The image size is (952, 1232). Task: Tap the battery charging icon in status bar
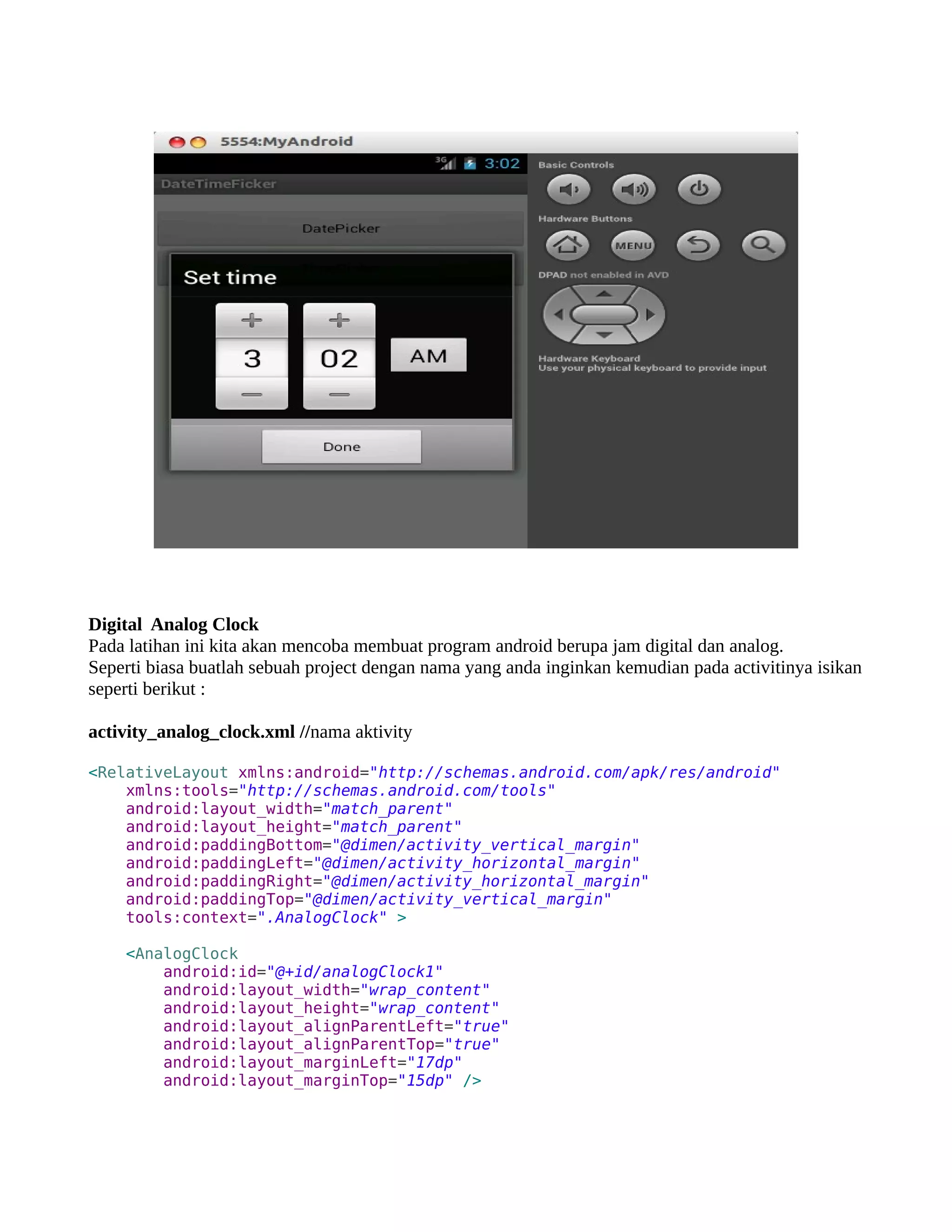click(x=470, y=164)
